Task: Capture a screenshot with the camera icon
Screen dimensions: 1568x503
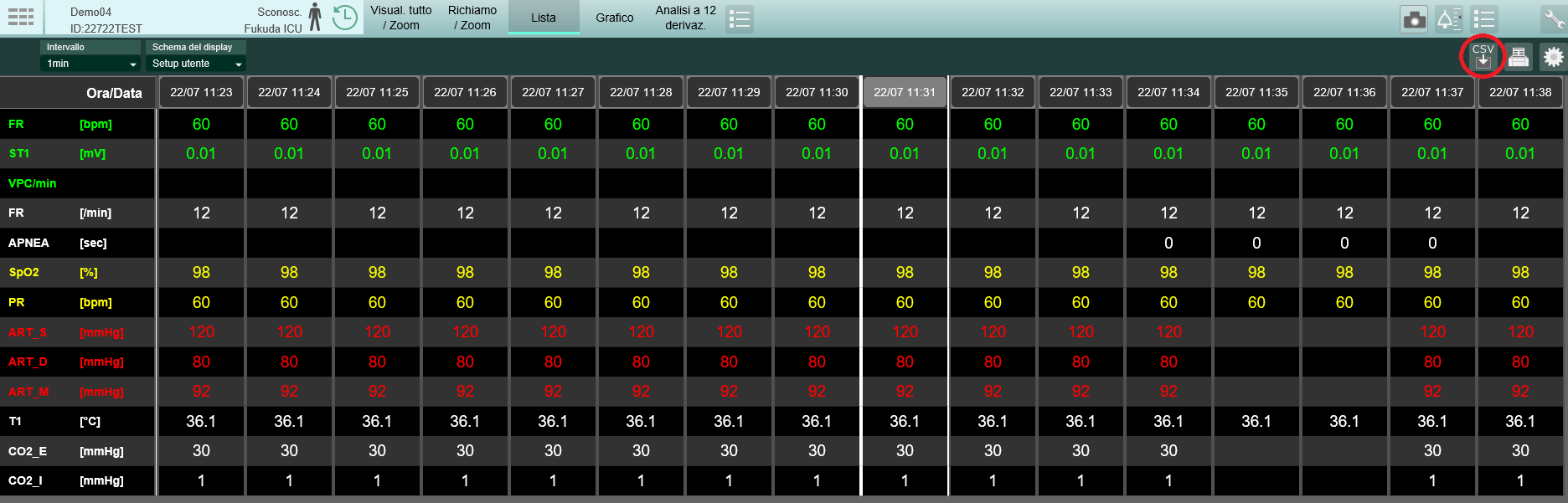Action: 1414,18
